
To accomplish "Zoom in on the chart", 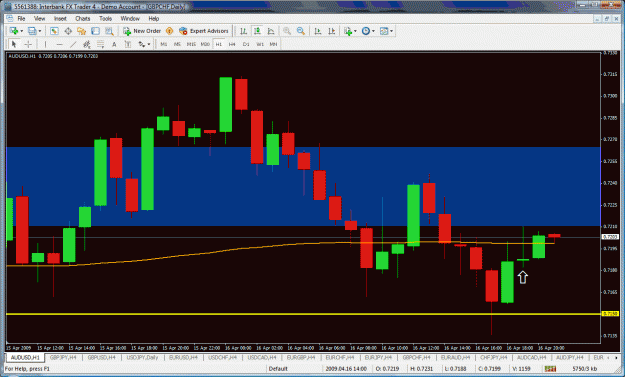I will 287,31.
